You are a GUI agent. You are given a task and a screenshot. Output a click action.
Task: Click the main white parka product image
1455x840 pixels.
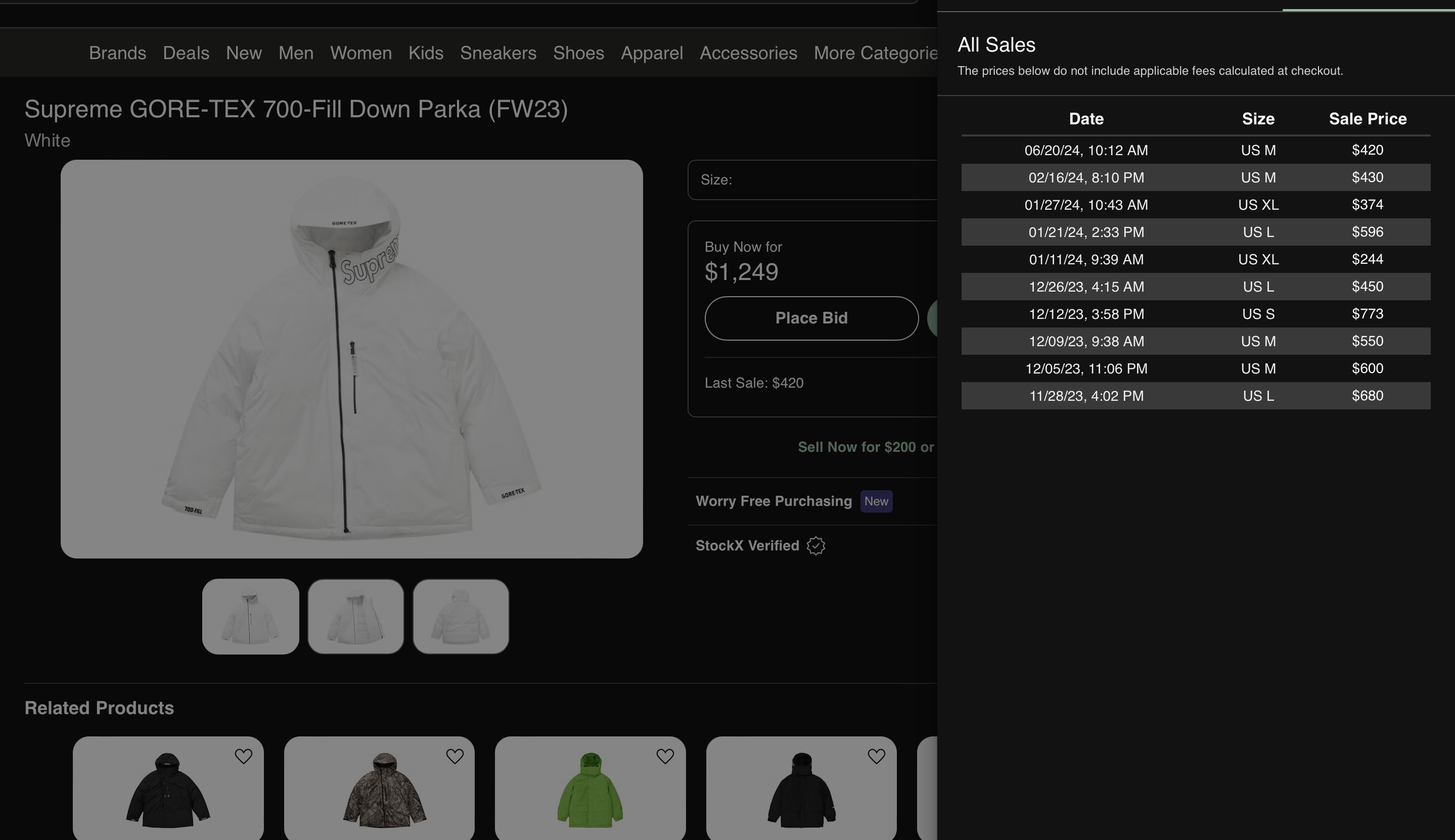pos(351,359)
